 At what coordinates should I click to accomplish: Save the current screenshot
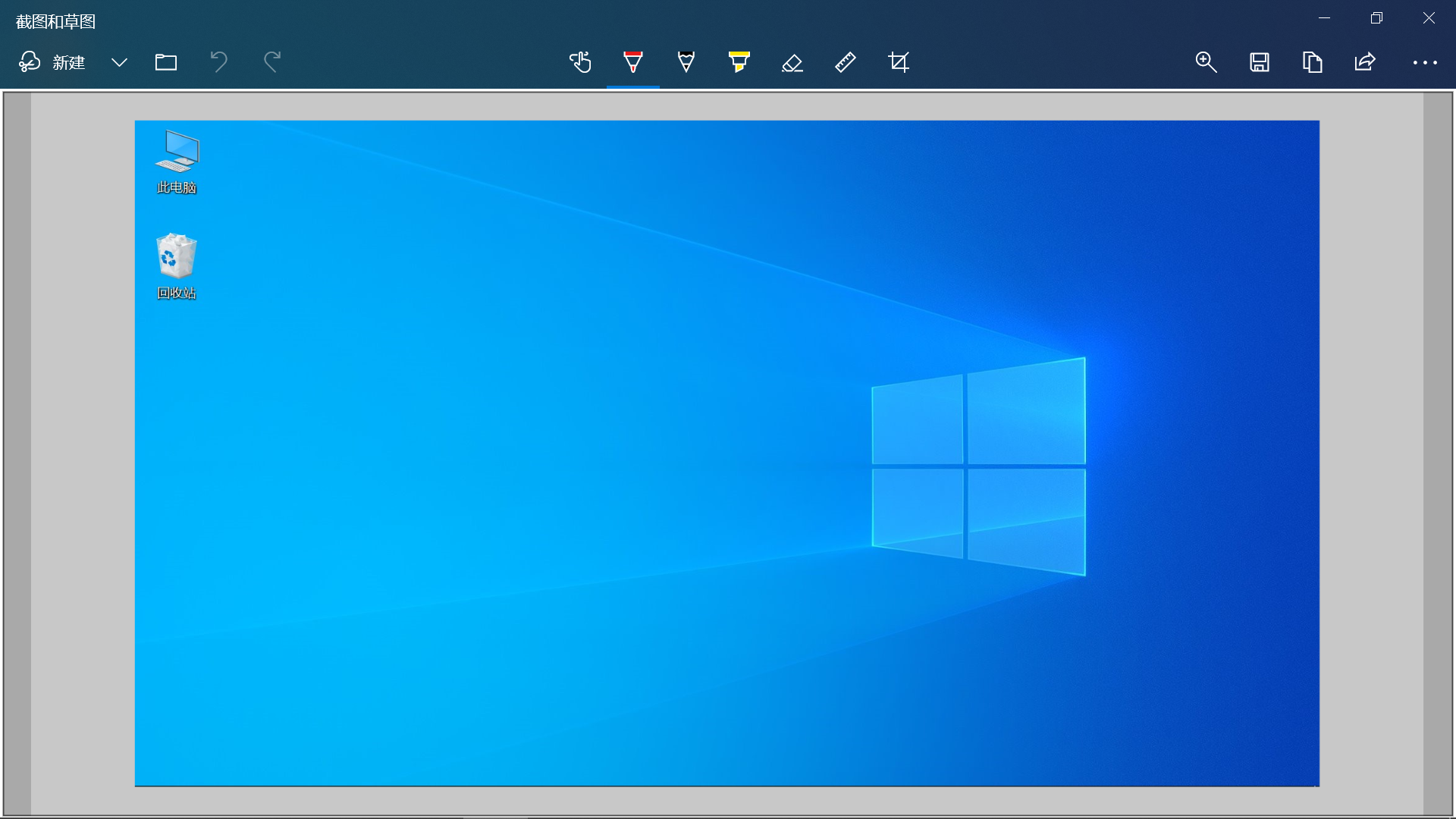(x=1259, y=62)
